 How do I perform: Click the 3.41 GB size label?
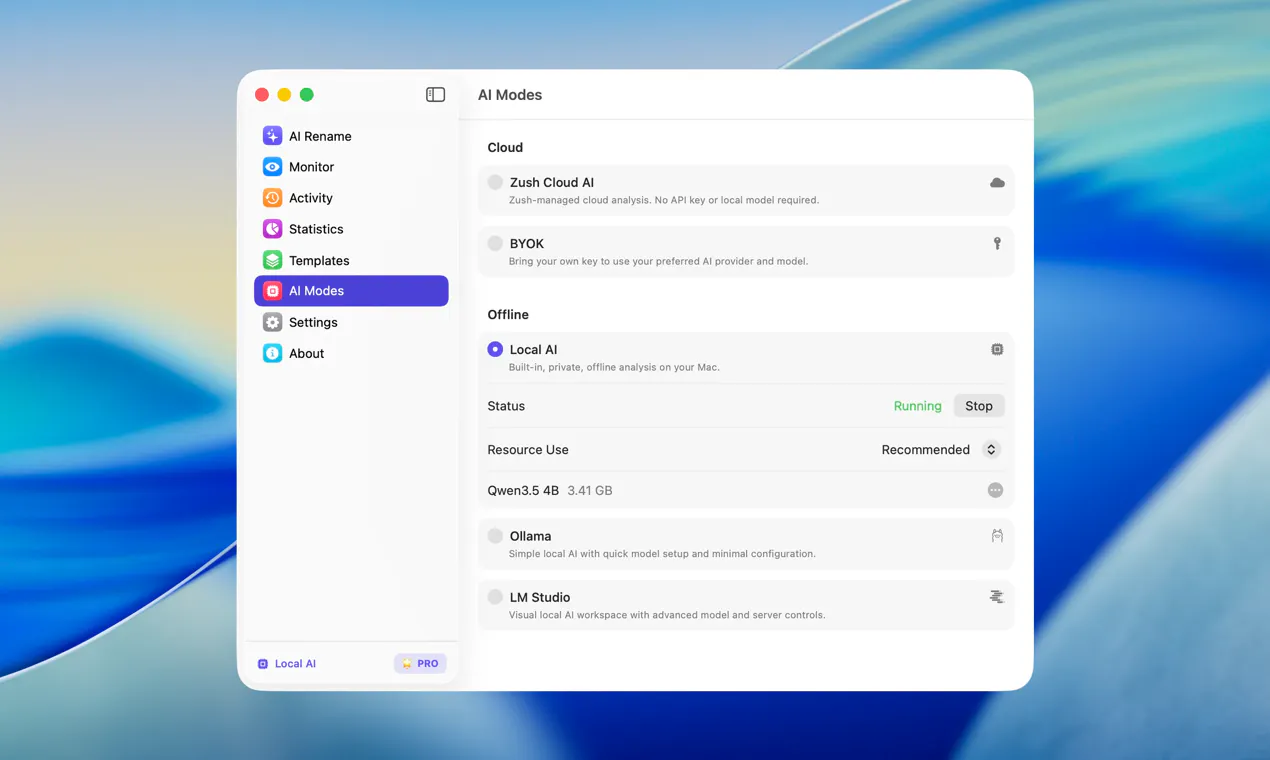tap(590, 490)
